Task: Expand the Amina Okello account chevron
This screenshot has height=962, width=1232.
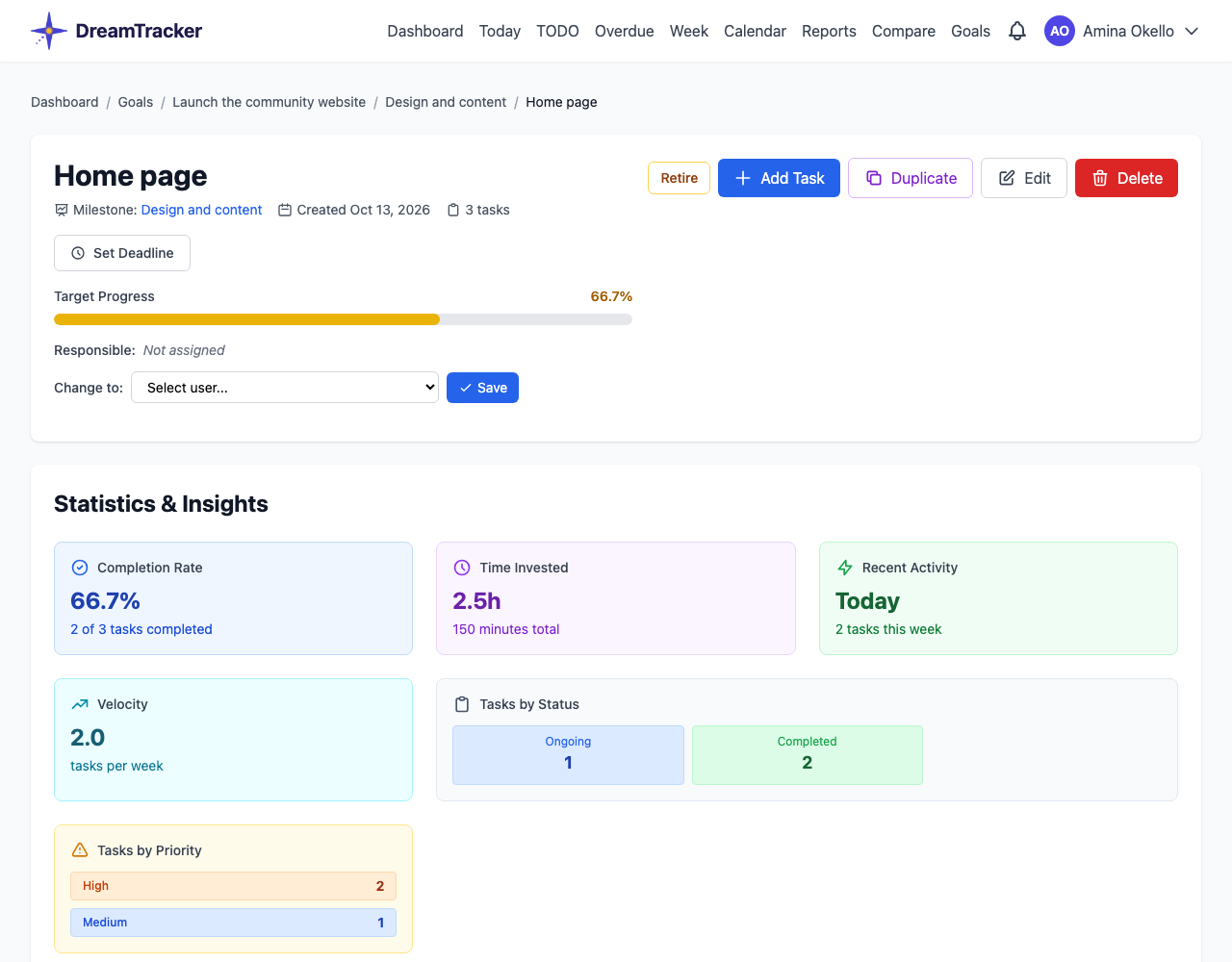Action: tap(1192, 31)
